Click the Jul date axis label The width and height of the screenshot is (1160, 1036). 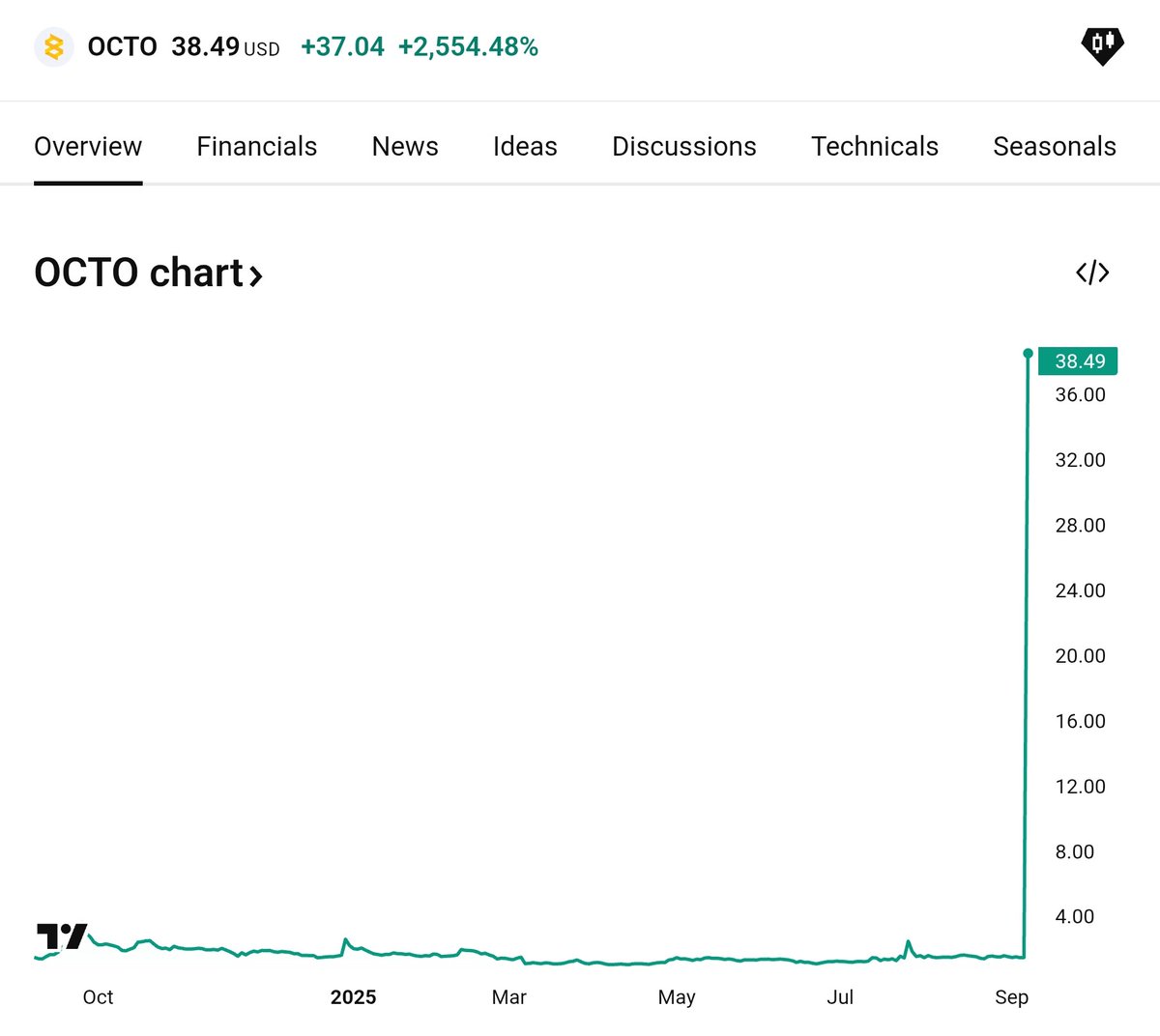coord(840,997)
